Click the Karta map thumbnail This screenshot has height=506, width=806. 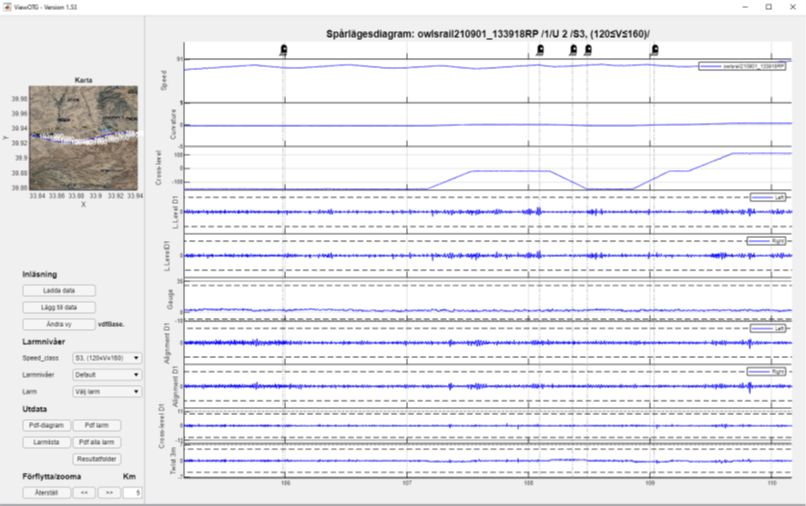pos(87,137)
